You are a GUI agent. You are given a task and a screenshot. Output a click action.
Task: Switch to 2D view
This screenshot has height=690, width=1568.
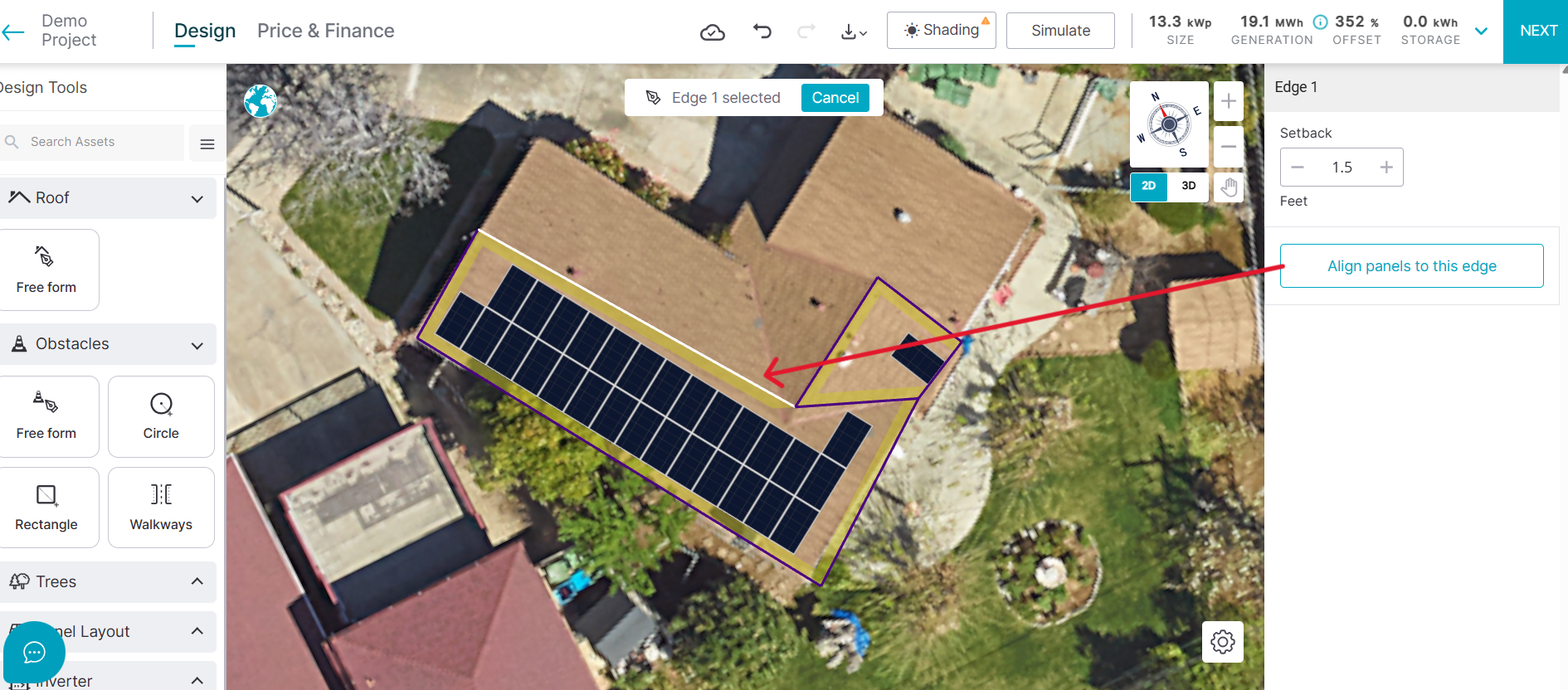point(1149,186)
